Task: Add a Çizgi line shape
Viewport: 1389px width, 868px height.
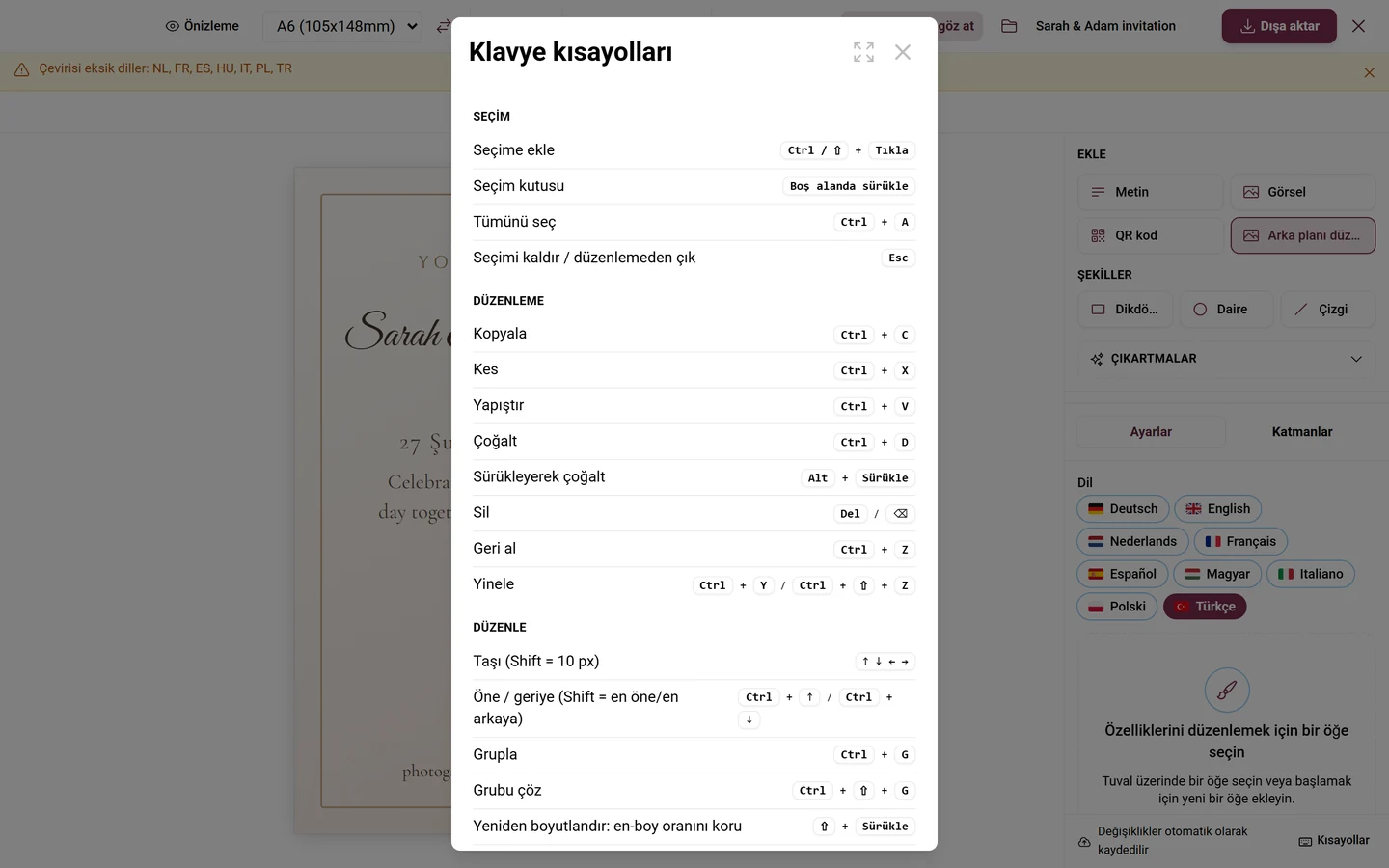Action: click(1328, 310)
